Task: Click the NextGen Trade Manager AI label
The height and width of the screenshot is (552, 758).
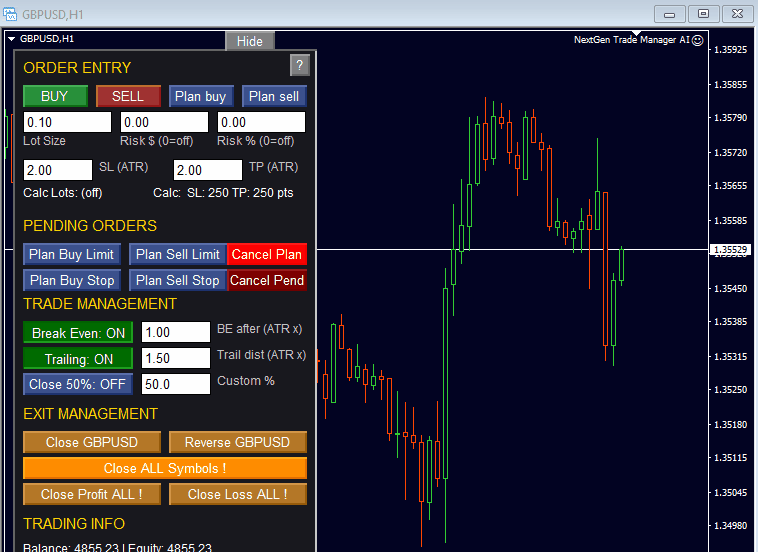Action: (632, 40)
